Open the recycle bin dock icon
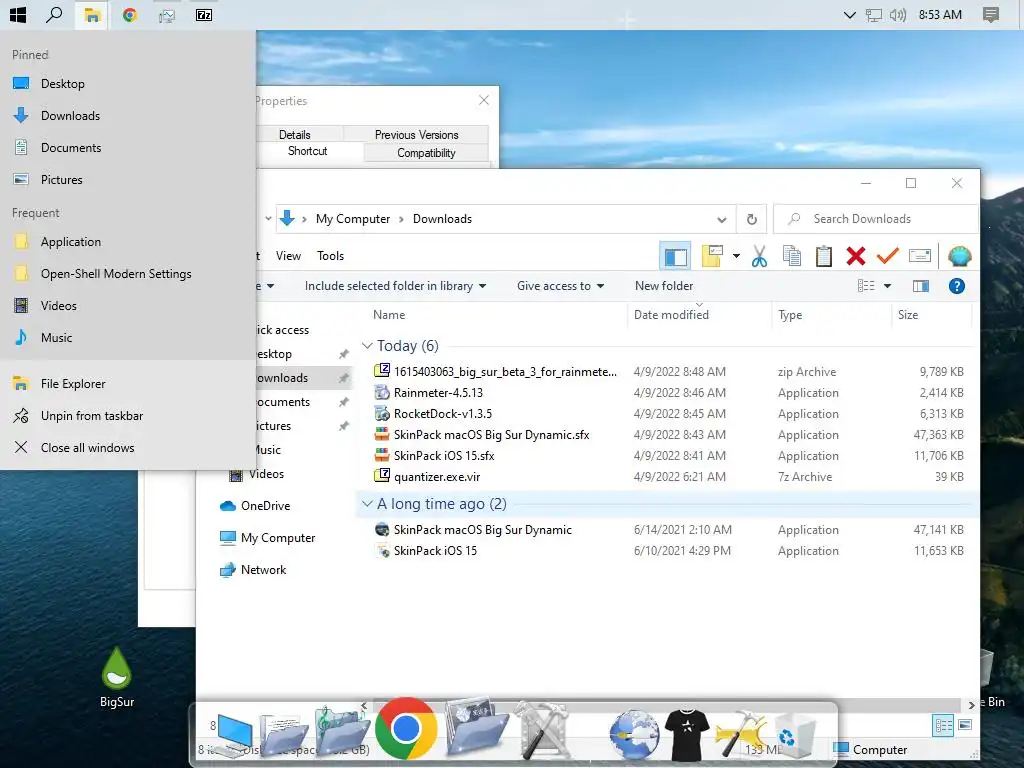The image size is (1024, 768). [x=794, y=735]
